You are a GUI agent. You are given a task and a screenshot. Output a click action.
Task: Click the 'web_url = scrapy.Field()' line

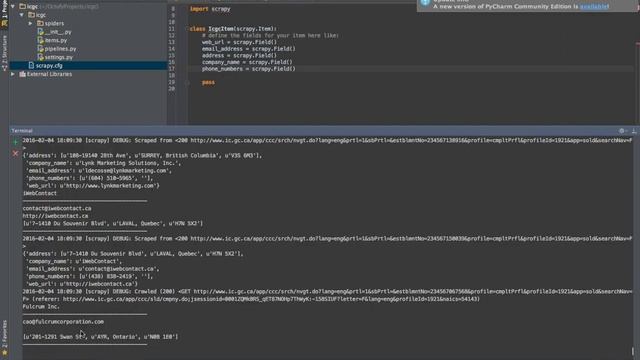[x=239, y=42]
